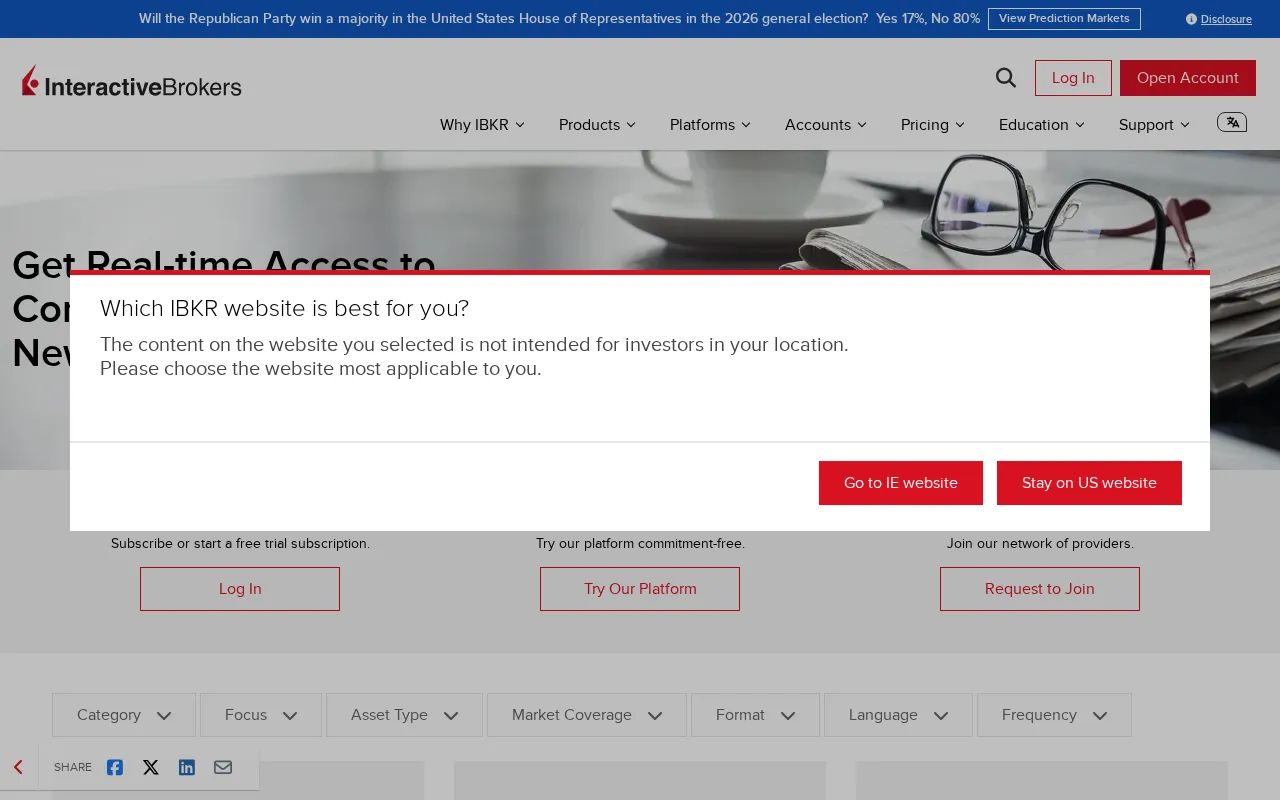Click the header Log In button
1280x800 pixels.
point(1073,78)
